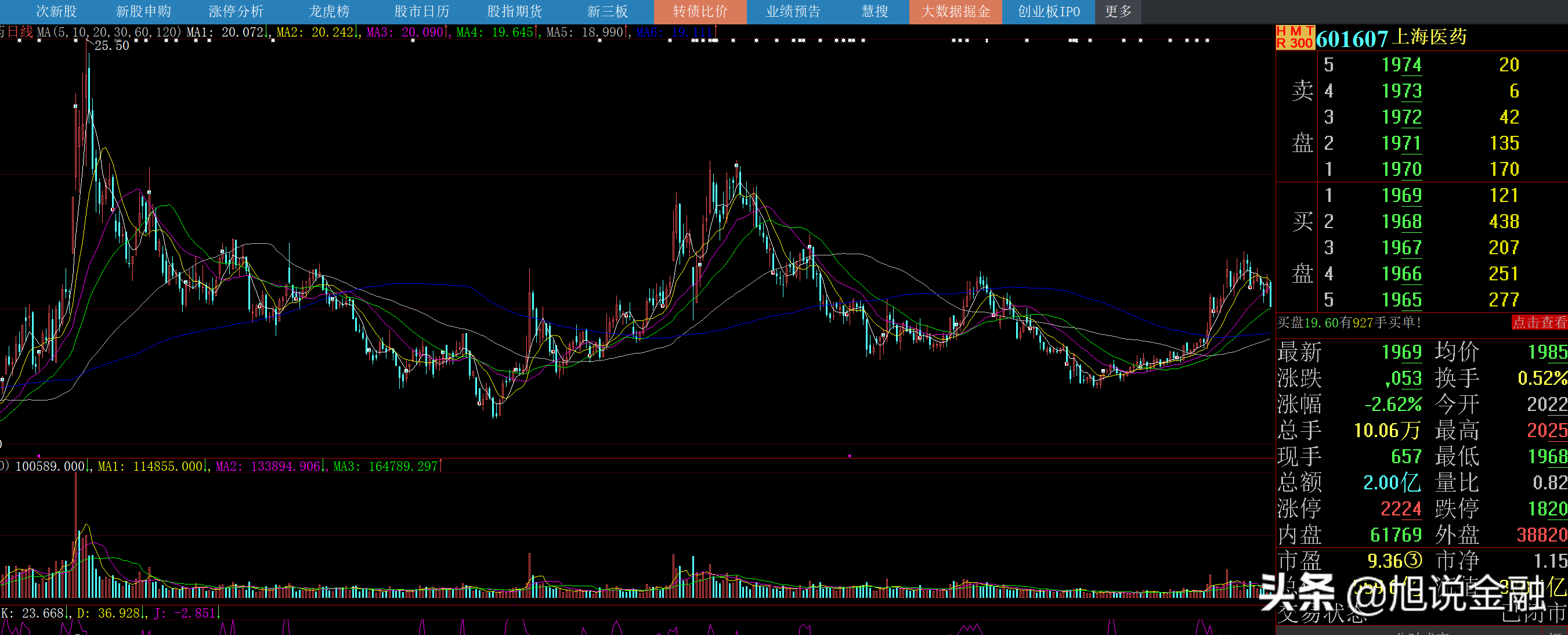This screenshot has width=1568, height=635.
Task: Click buy level 2 volume 438
Action: pyautogui.click(x=1504, y=222)
